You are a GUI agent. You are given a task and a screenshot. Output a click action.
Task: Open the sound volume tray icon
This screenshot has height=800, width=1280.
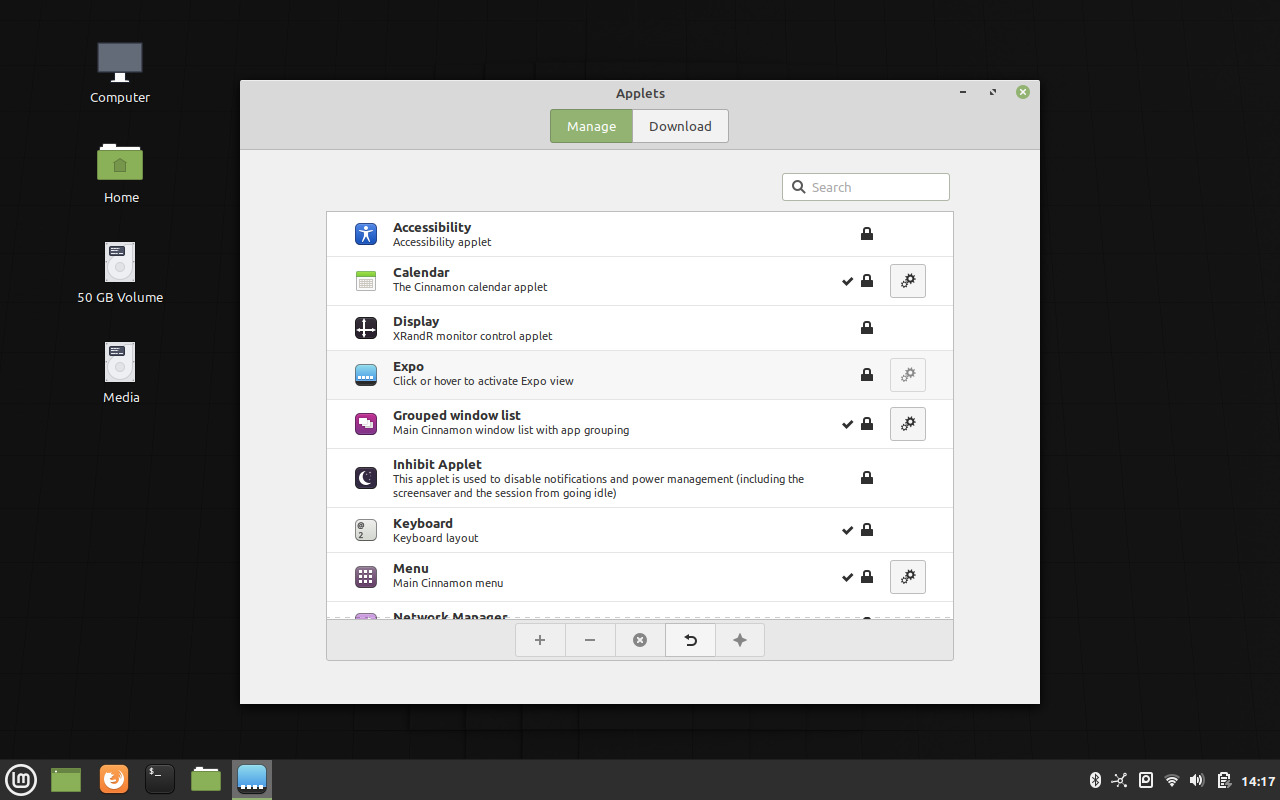1197,780
